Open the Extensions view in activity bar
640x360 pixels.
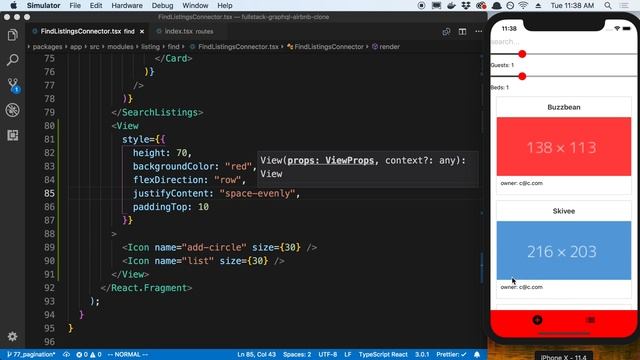(13, 135)
